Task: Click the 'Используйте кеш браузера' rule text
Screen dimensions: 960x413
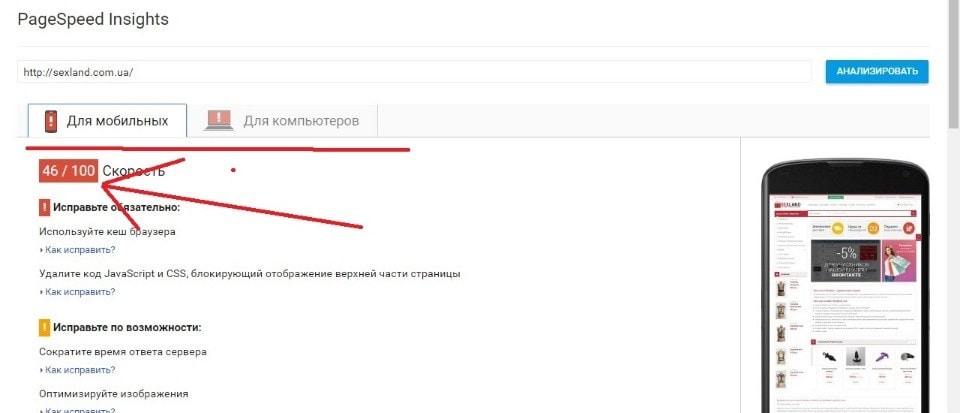Action: pyautogui.click(x=107, y=232)
